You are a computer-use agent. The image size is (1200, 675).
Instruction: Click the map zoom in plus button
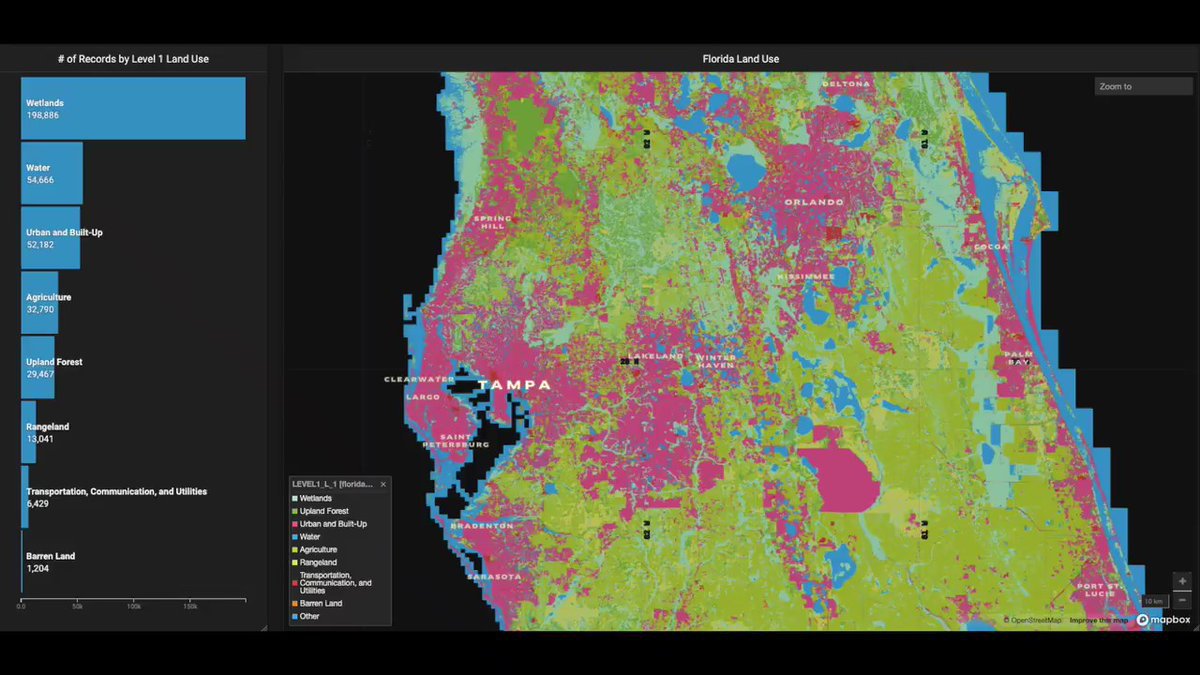click(1182, 582)
